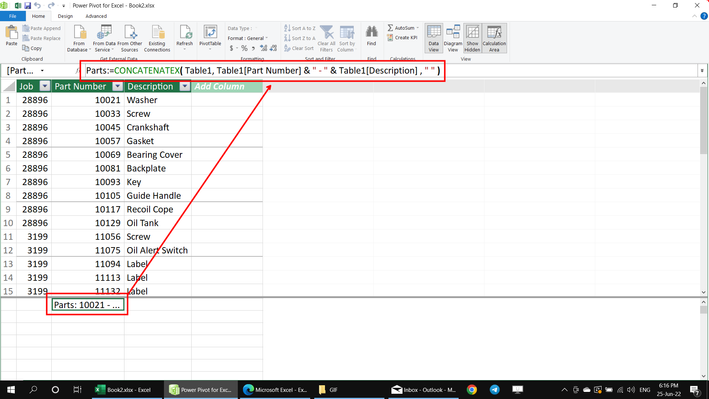Click the taskbar Search icon
The height and width of the screenshot is (399, 709).
(33, 390)
